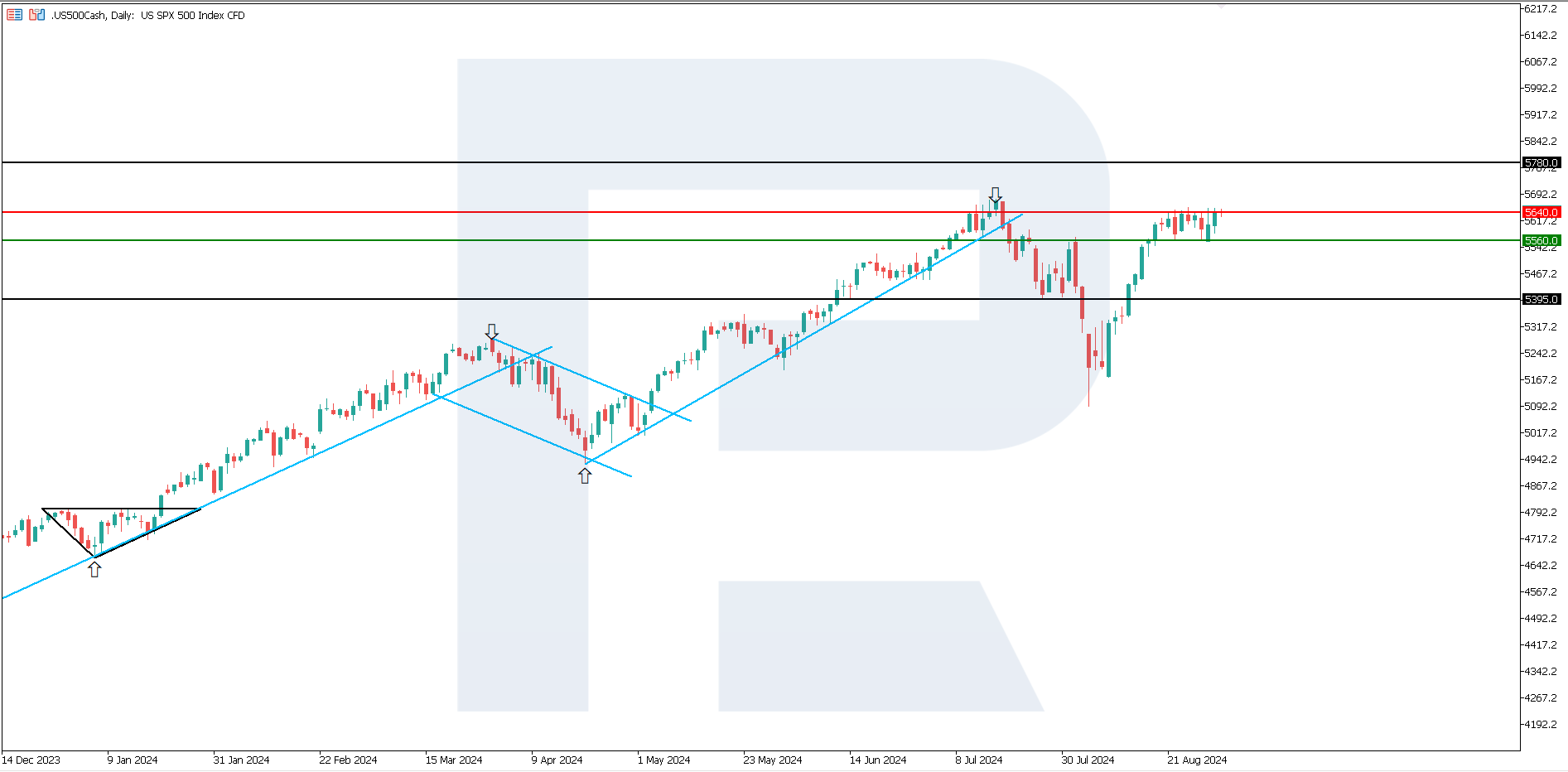Screen dimensions: 1568x772
Task: Select the green 5560.0 price level label
Action: (1541, 241)
